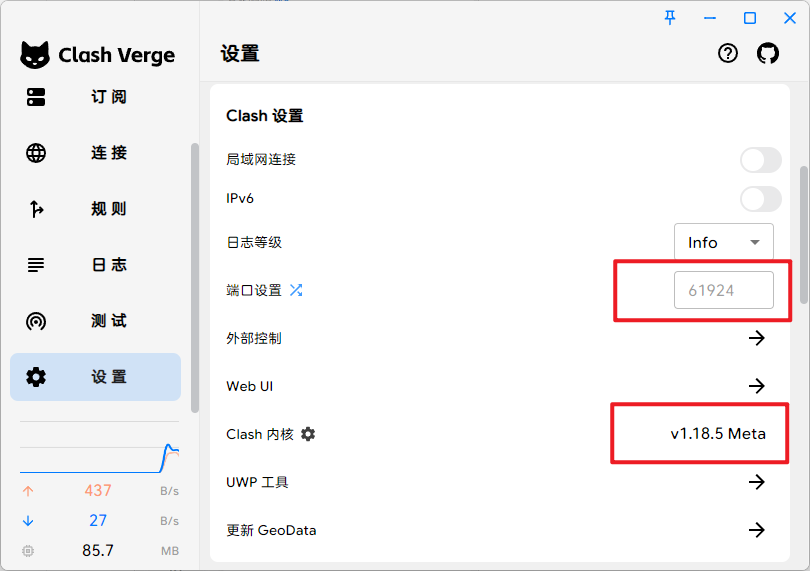
Task: Click the 更新 GeoData arrow button
Action: coord(757,530)
